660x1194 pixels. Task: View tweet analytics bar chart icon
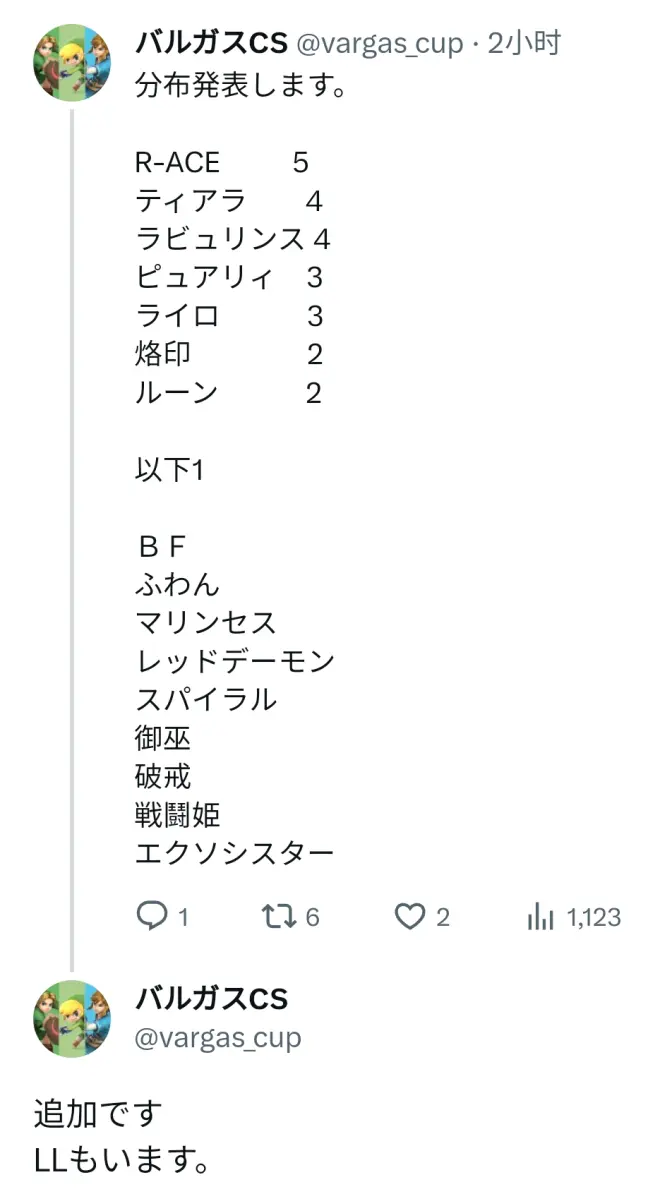coord(540,916)
